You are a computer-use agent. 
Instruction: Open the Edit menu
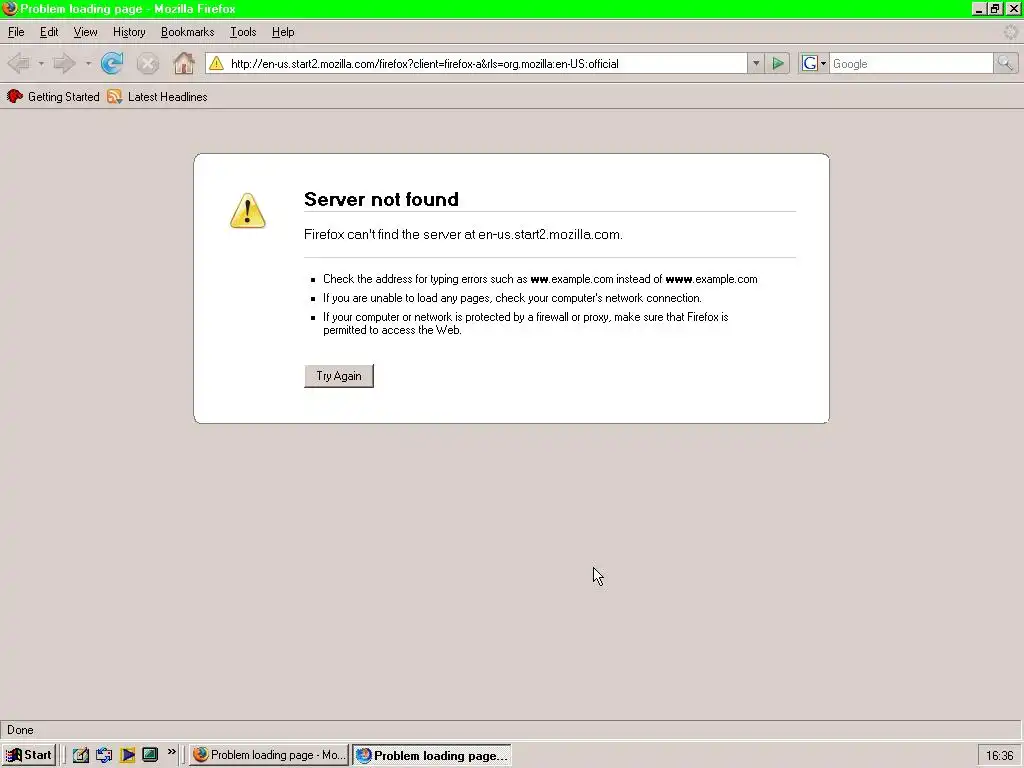(x=49, y=32)
